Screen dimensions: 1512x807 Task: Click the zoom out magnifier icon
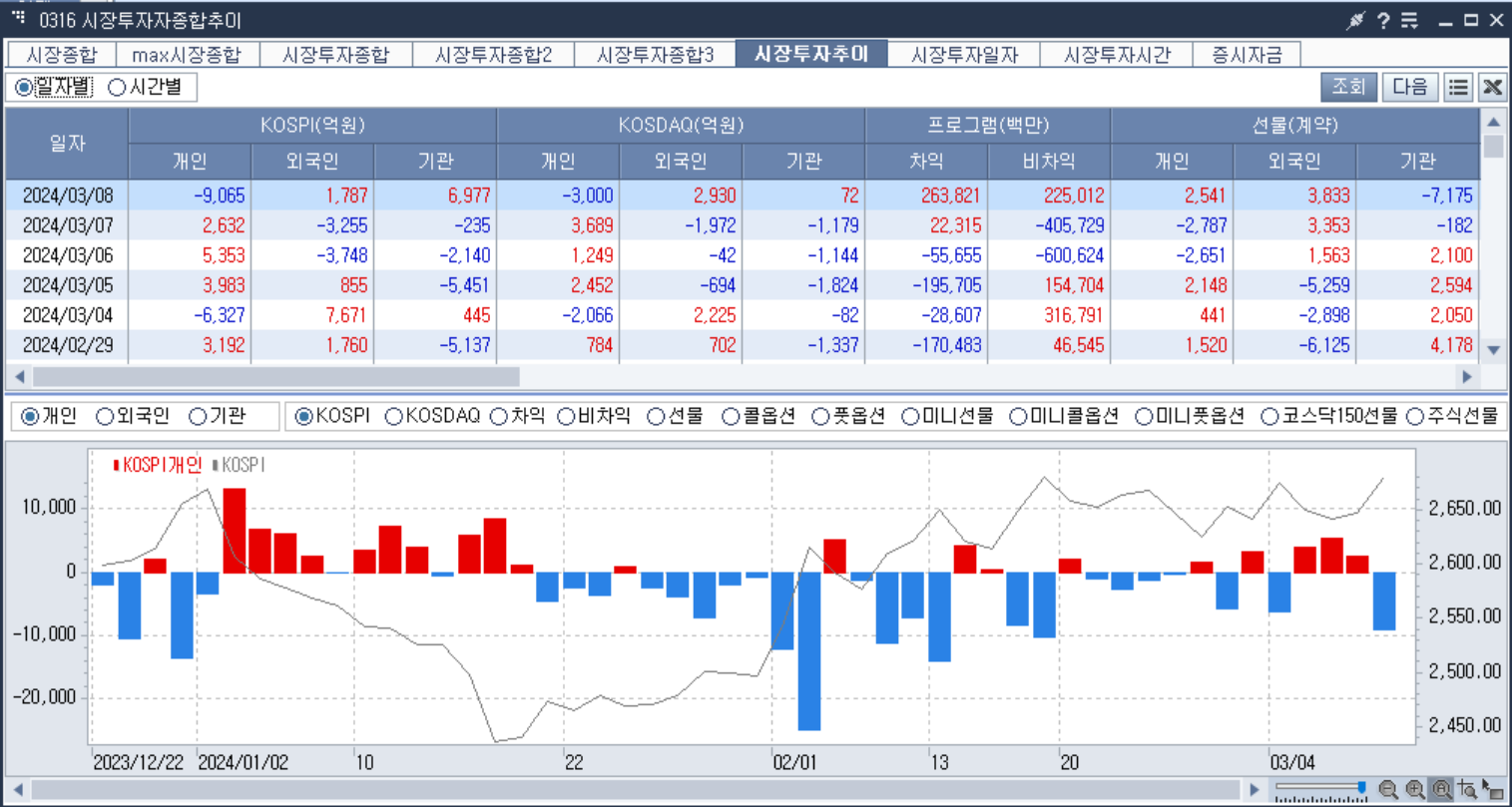(1388, 790)
